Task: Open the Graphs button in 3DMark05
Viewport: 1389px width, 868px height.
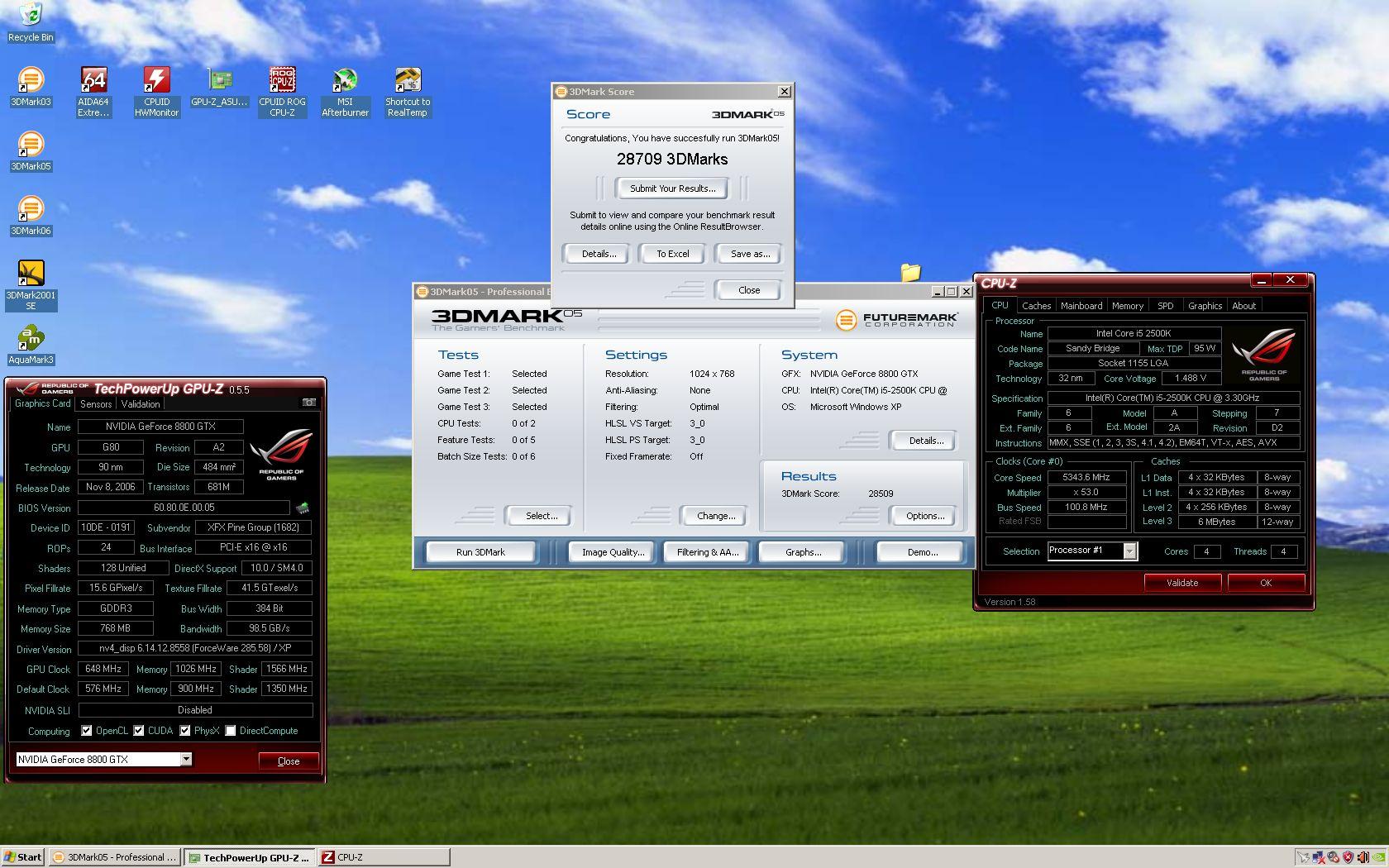Action: click(803, 552)
